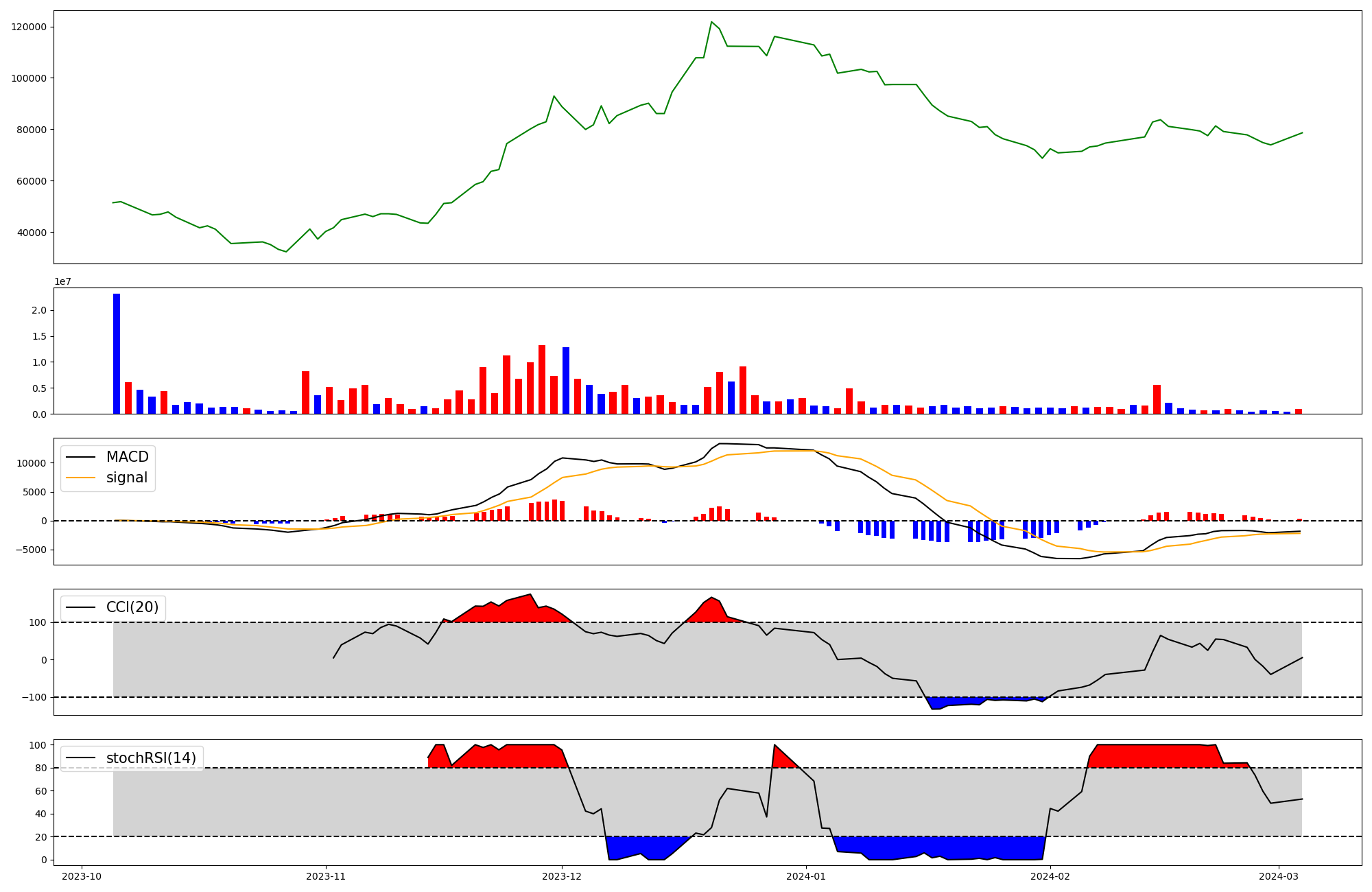This screenshot has width=1372, height=892.
Task: Click the 120000 price axis tick label
Action: pos(29,27)
